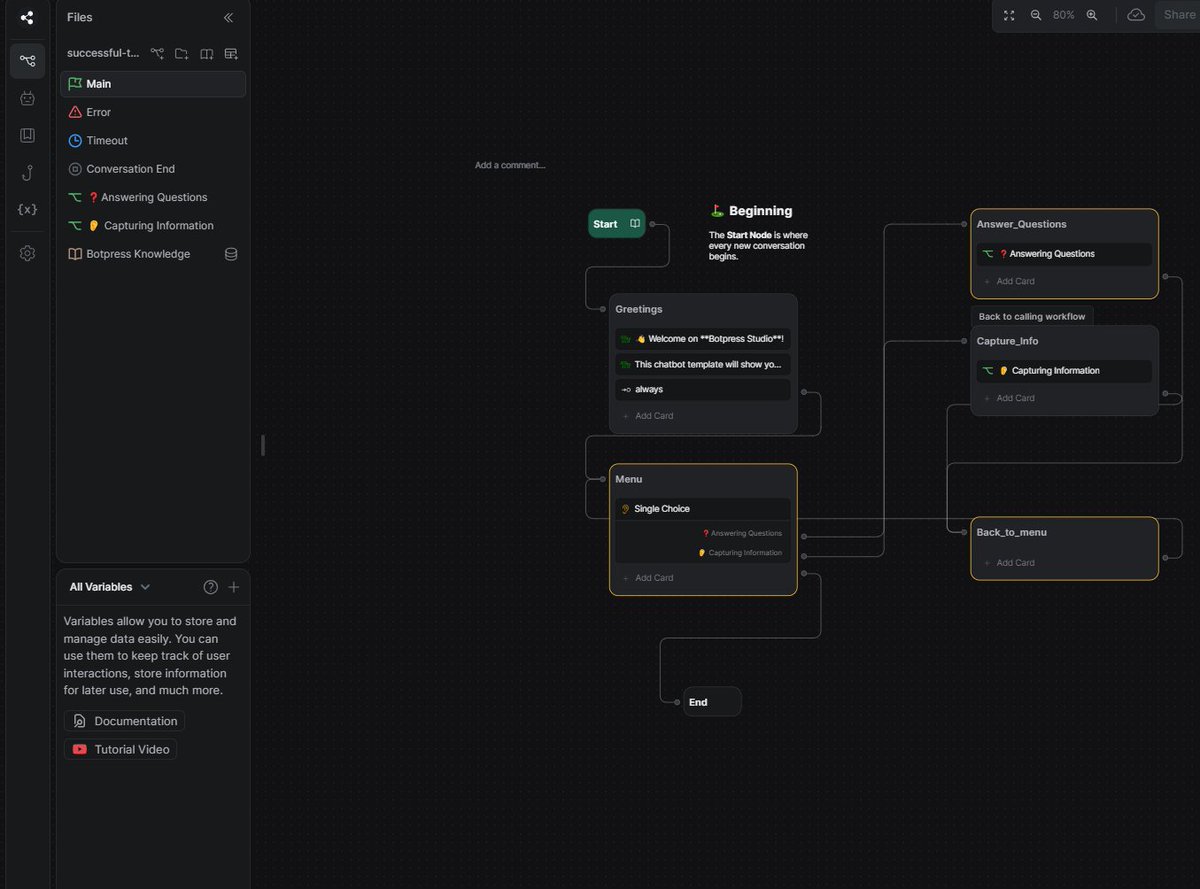Click the cloud sync status icon
Screen dimensions: 1200x889
point(1136,15)
